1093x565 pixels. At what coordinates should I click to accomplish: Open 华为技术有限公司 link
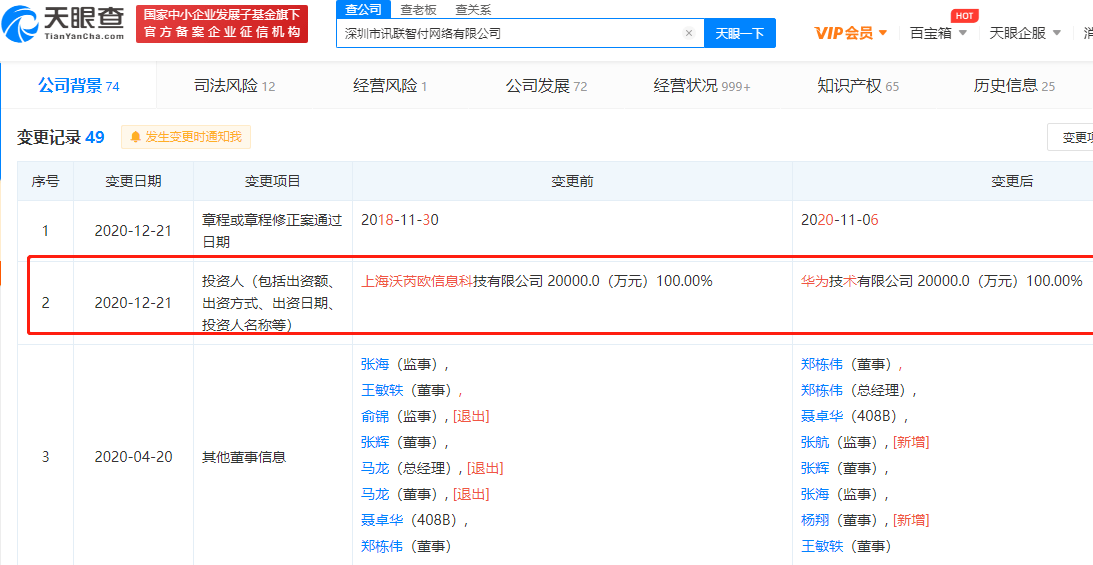[x=856, y=281]
